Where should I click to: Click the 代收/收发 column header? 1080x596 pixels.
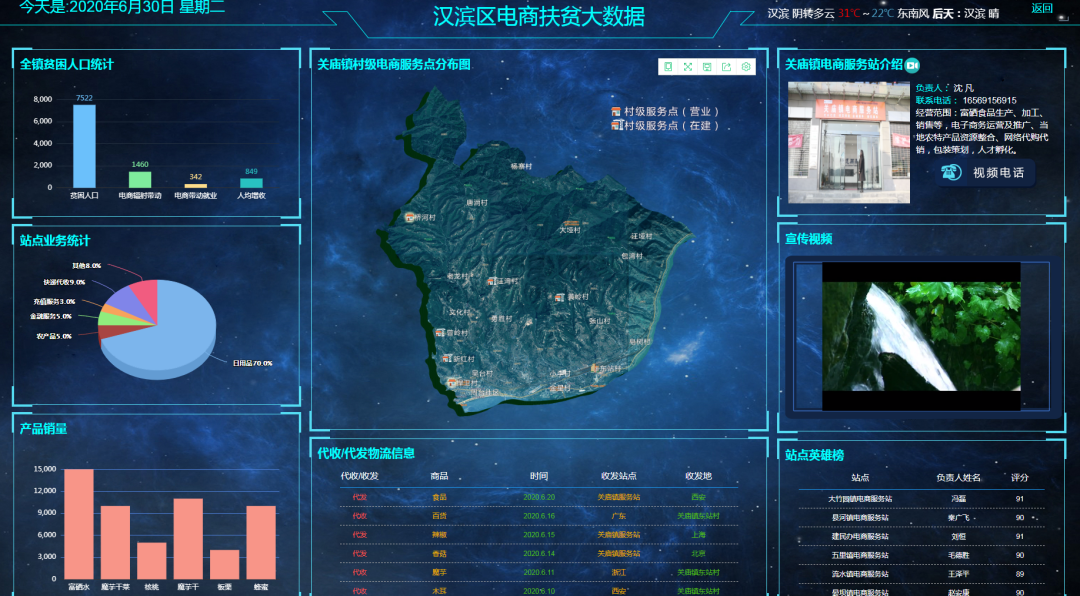360,476
